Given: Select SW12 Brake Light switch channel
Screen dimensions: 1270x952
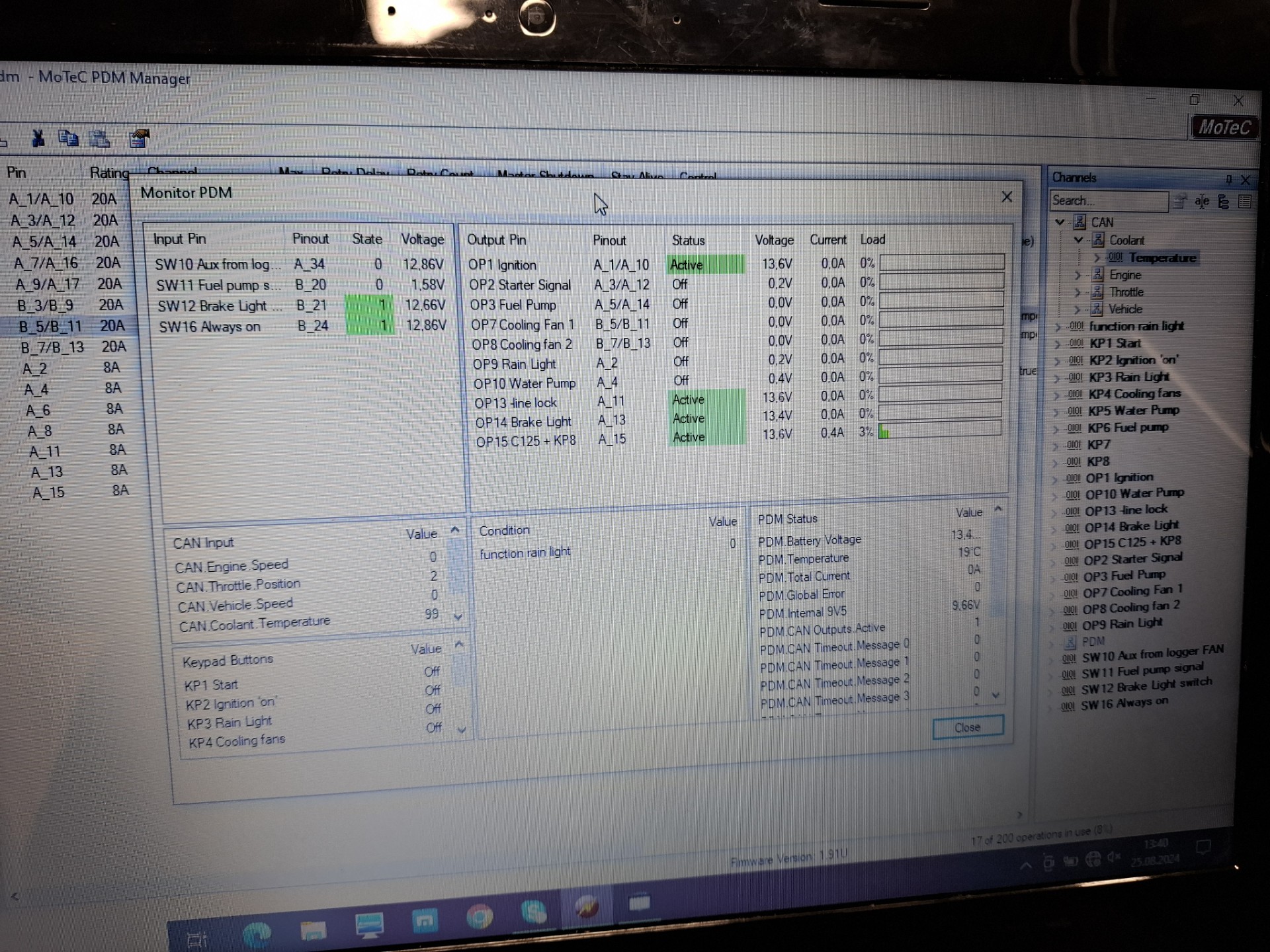Looking at the screenshot, I should [1147, 686].
